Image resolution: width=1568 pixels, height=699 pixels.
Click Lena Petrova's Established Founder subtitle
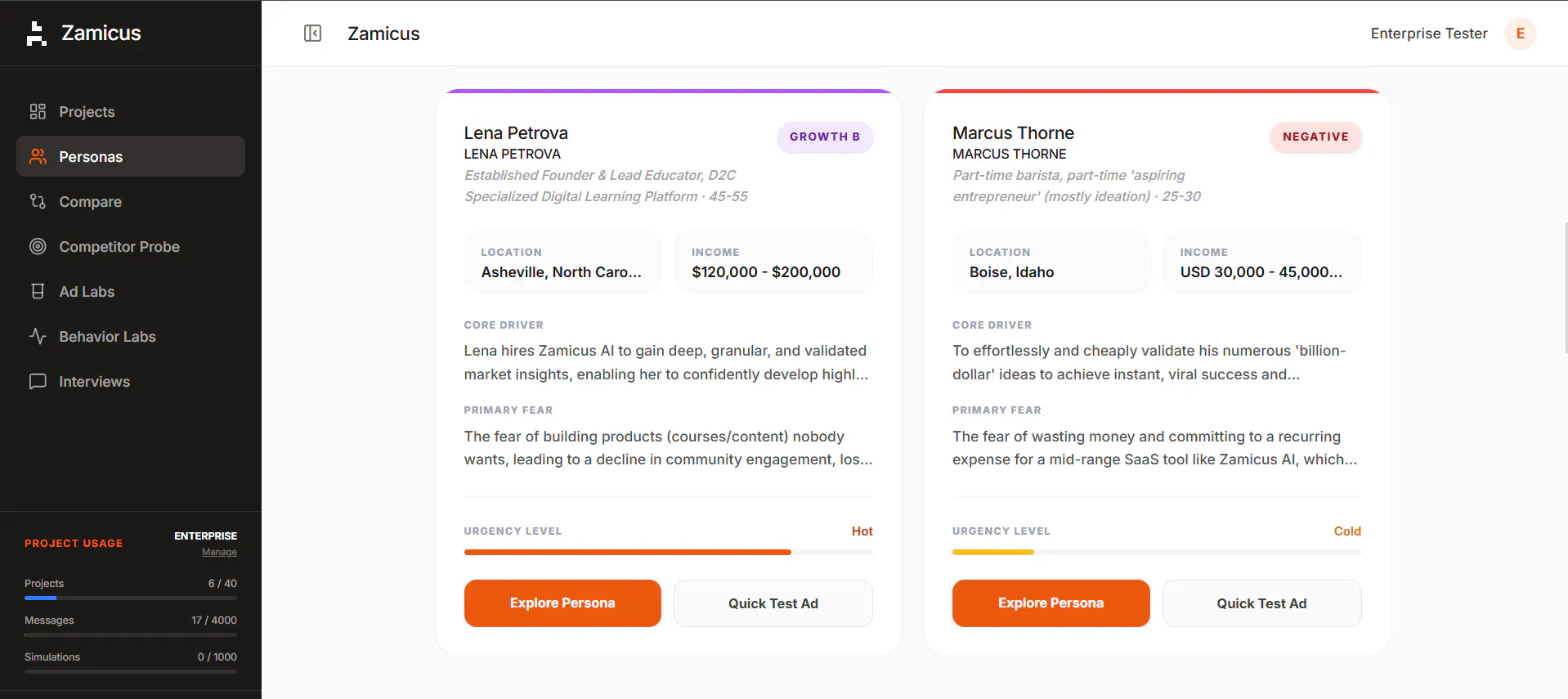pyautogui.click(x=606, y=186)
